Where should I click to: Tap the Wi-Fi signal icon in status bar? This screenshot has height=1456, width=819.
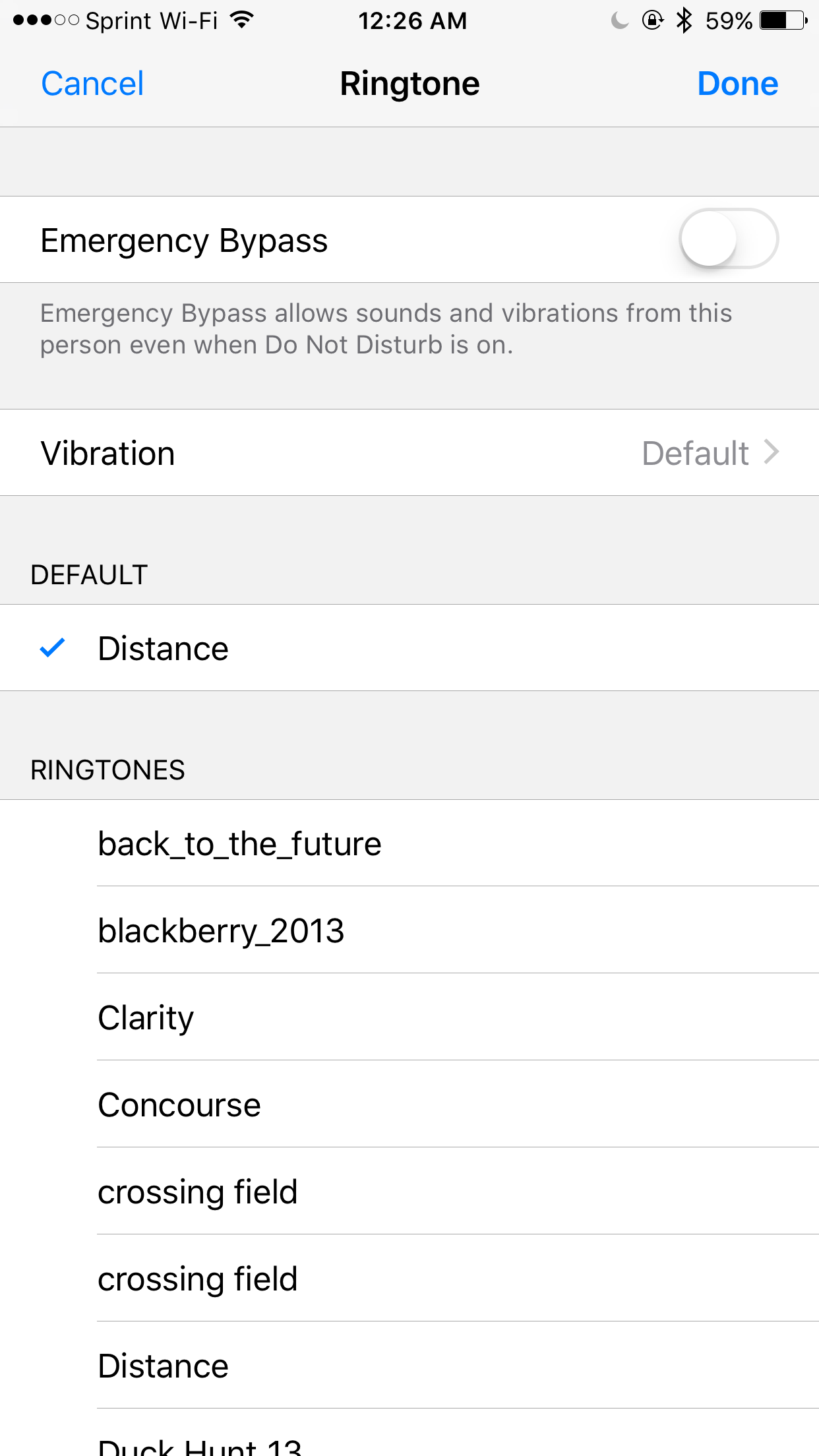[x=242, y=20]
